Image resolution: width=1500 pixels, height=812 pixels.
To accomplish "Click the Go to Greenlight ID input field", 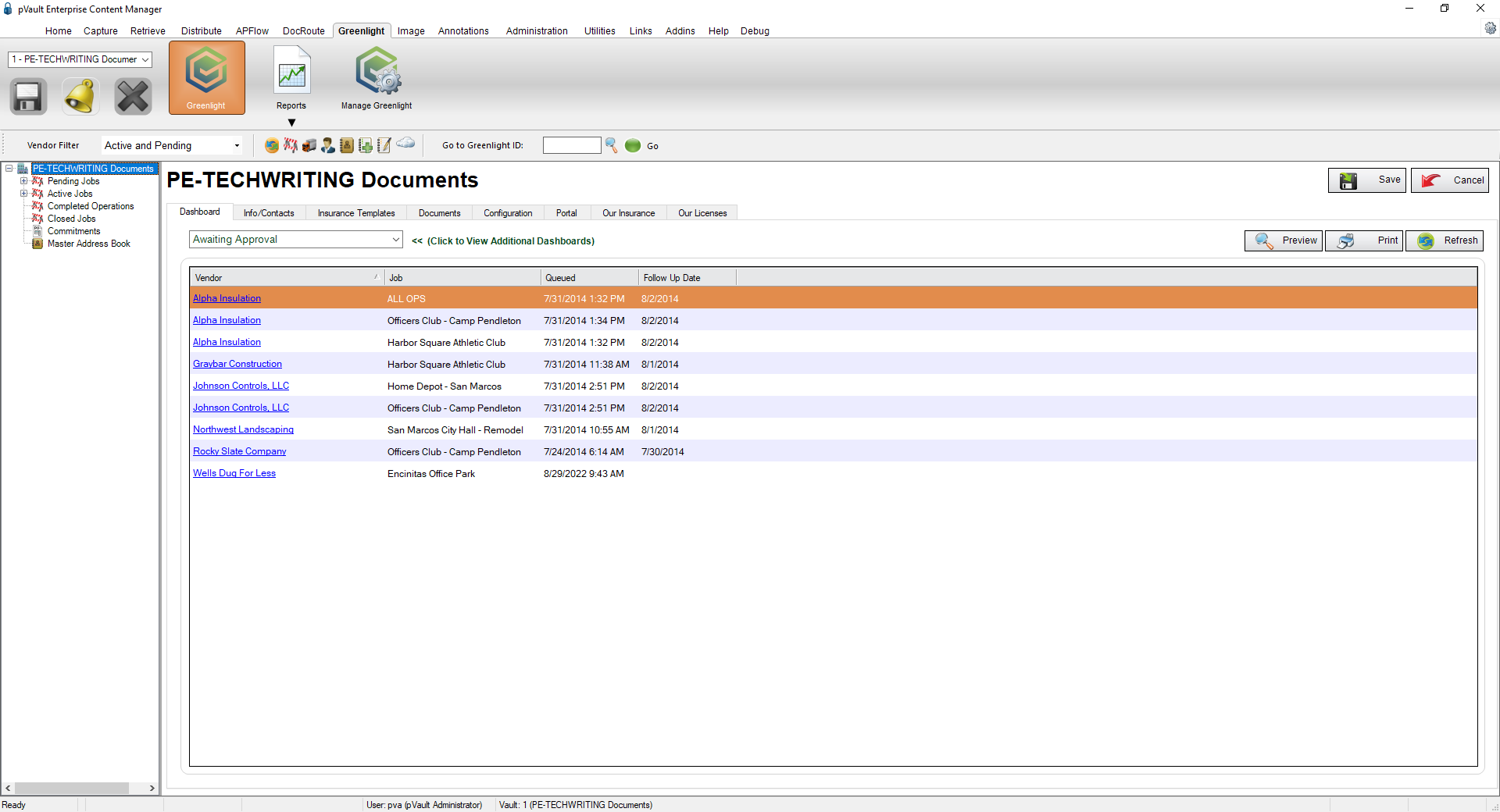I will tap(572, 145).
